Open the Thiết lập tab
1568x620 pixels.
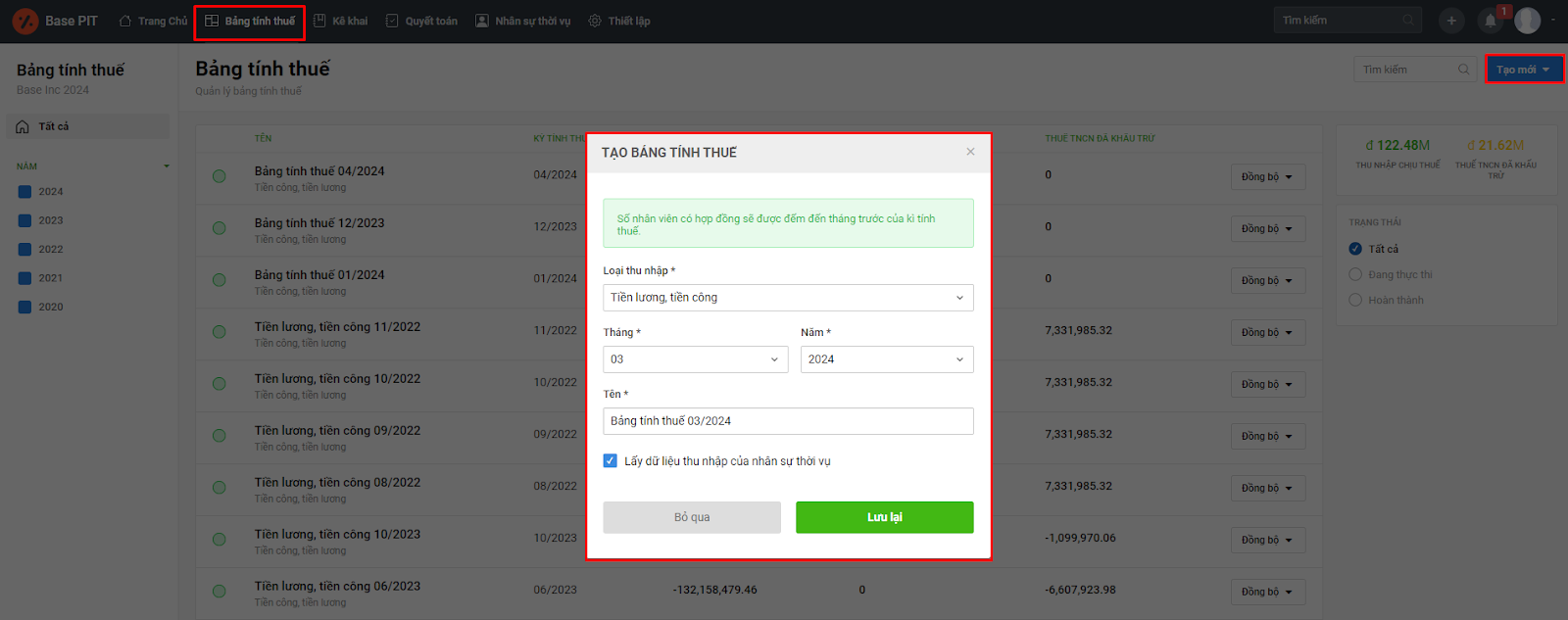click(619, 21)
